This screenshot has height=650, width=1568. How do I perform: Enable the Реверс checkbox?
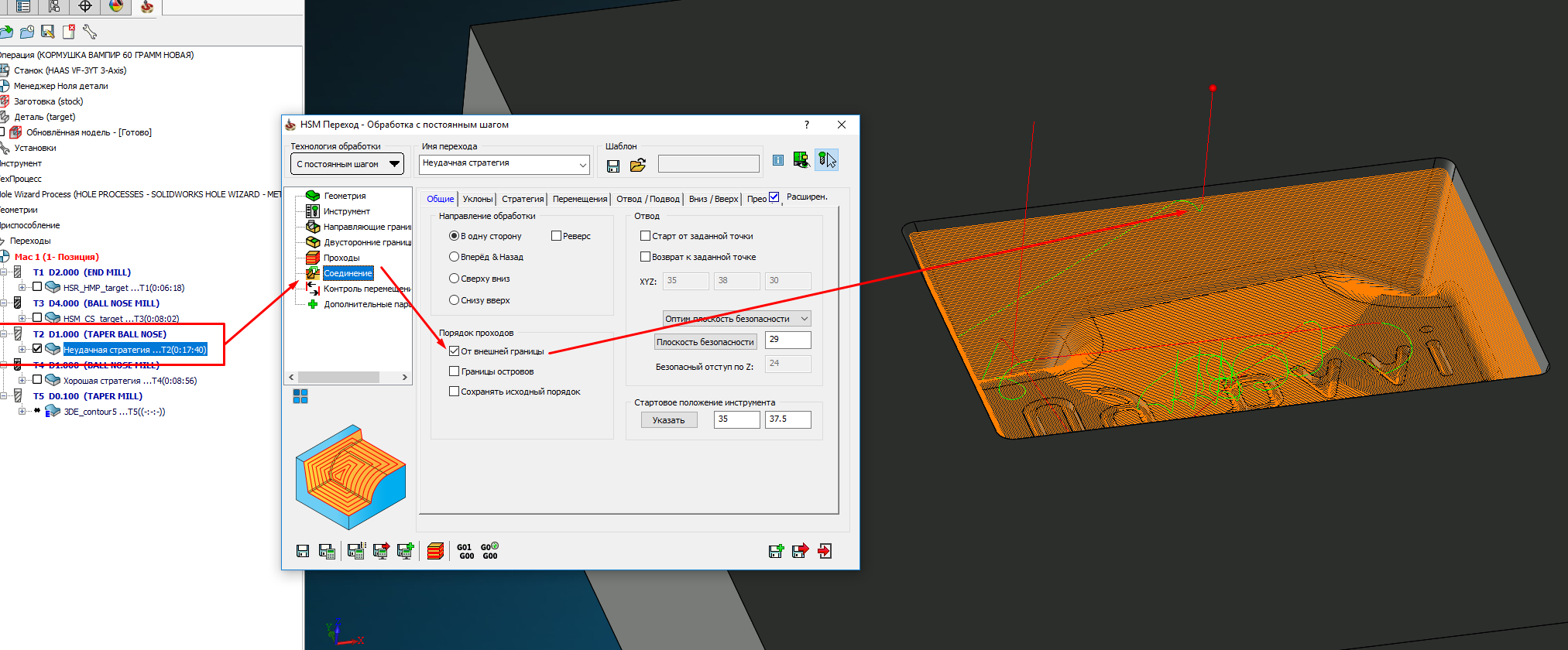coord(556,236)
